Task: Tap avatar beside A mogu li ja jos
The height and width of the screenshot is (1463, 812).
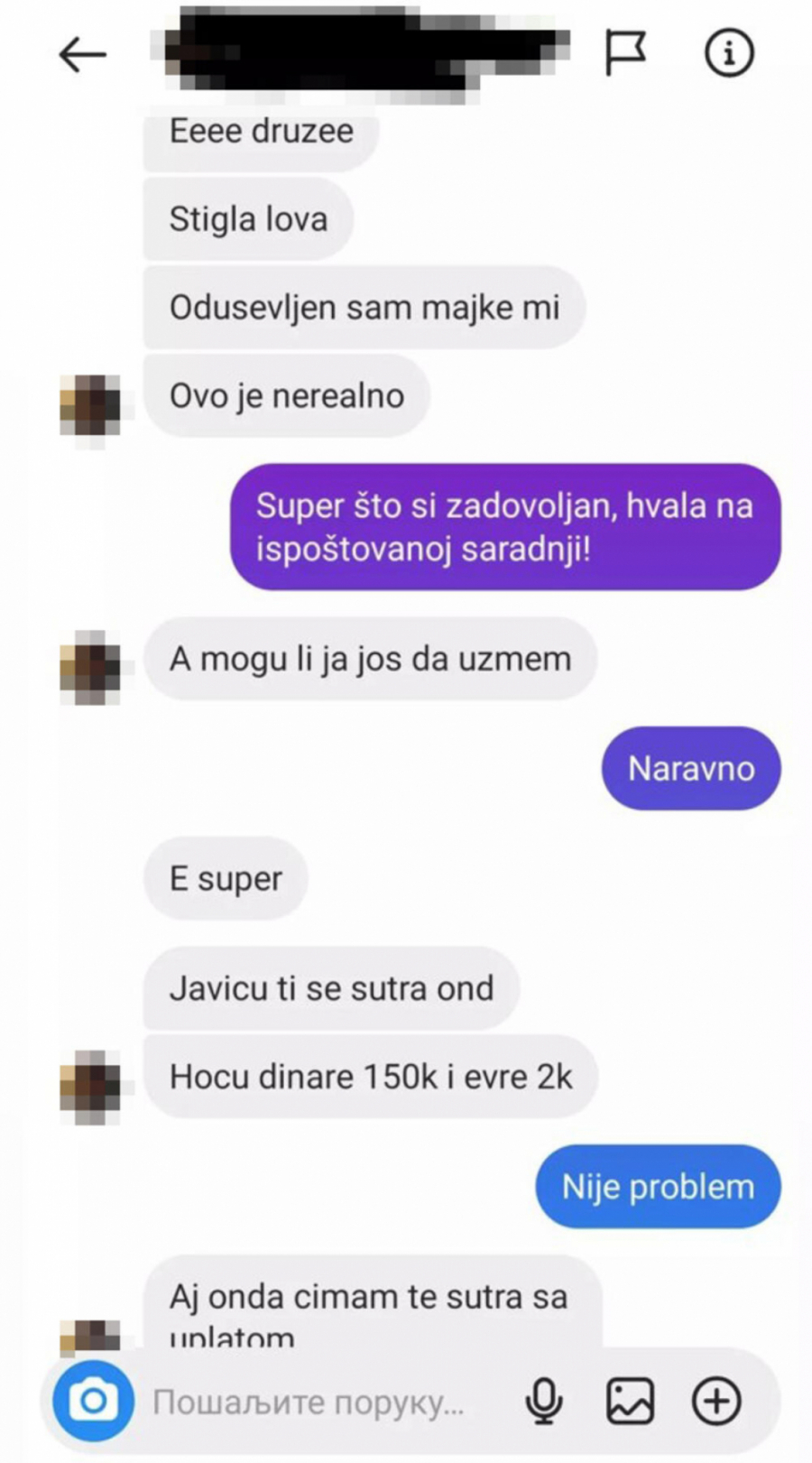Action: (x=90, y=668)
